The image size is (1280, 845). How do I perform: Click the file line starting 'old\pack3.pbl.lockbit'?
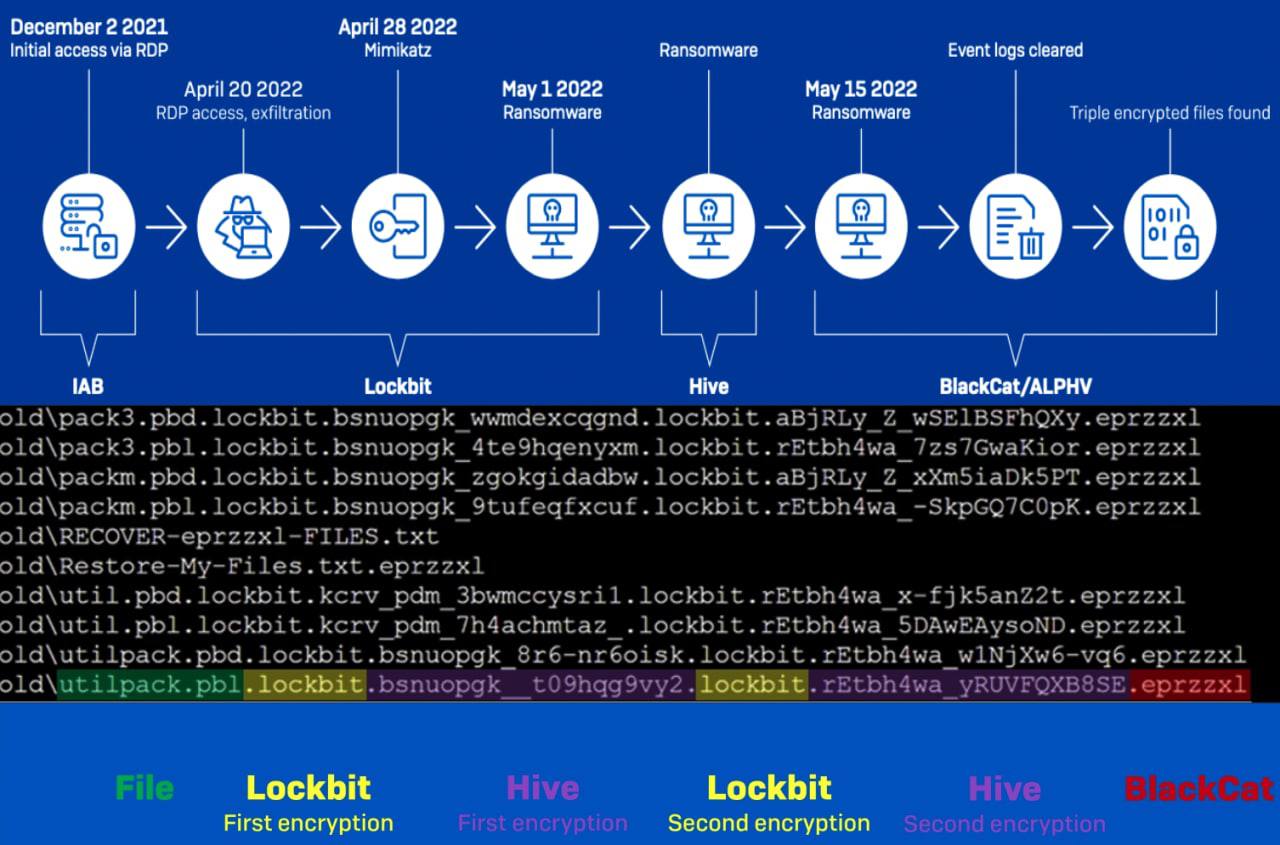tap(600, 447)
